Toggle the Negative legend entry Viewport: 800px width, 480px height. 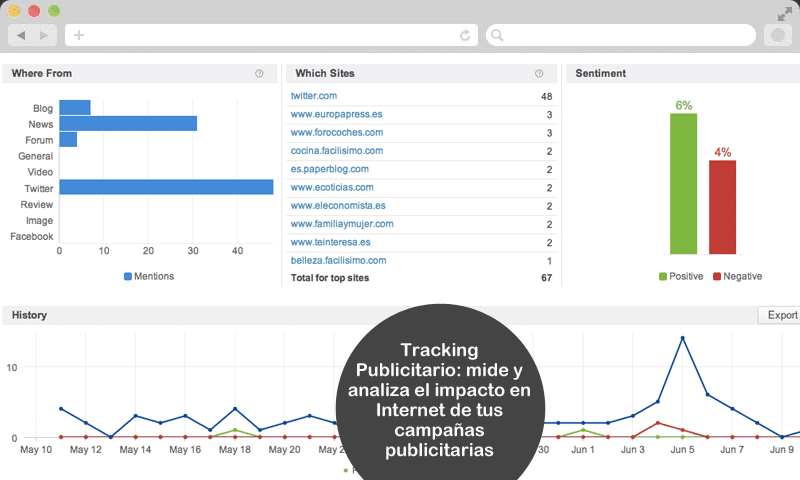(x=737, y=276)
